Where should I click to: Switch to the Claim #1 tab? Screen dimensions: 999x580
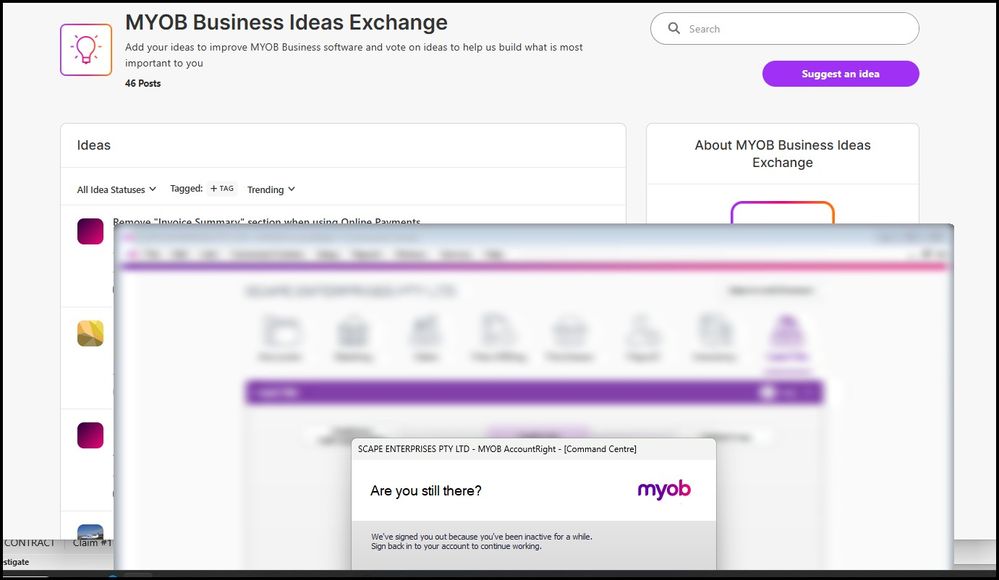[92, 543]
